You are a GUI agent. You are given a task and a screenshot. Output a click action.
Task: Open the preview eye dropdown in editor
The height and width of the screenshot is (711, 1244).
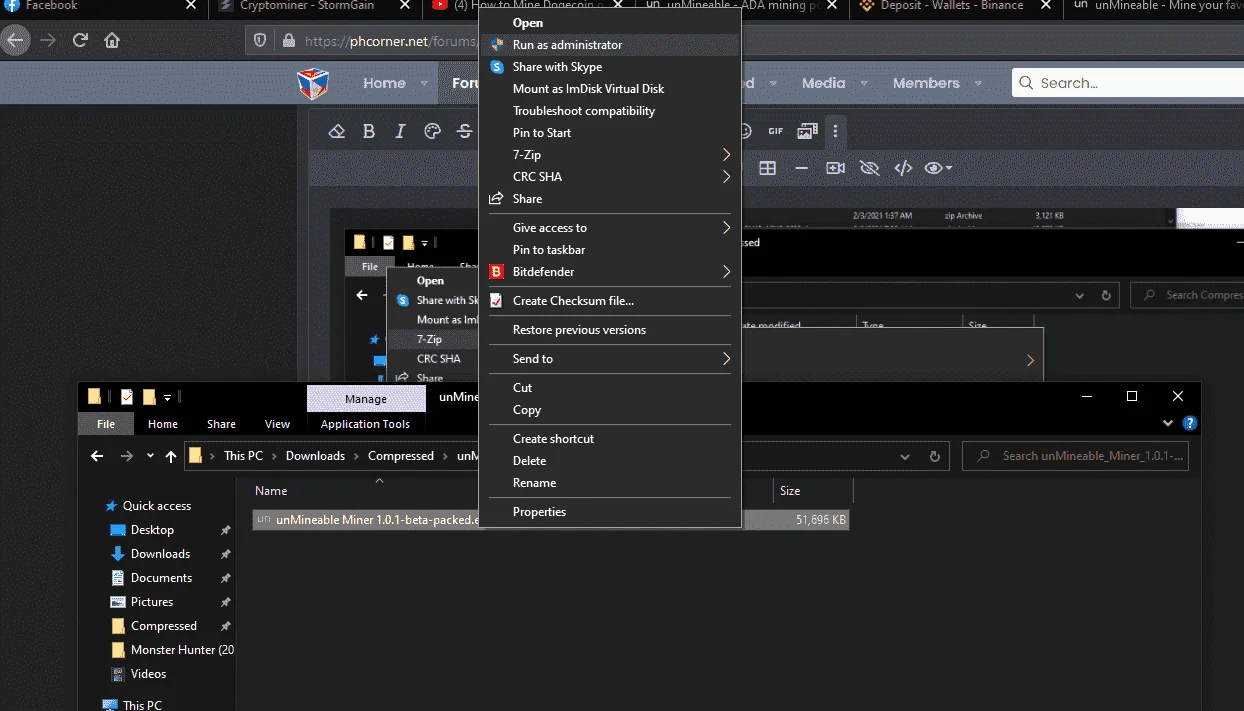tap(938, 168)
